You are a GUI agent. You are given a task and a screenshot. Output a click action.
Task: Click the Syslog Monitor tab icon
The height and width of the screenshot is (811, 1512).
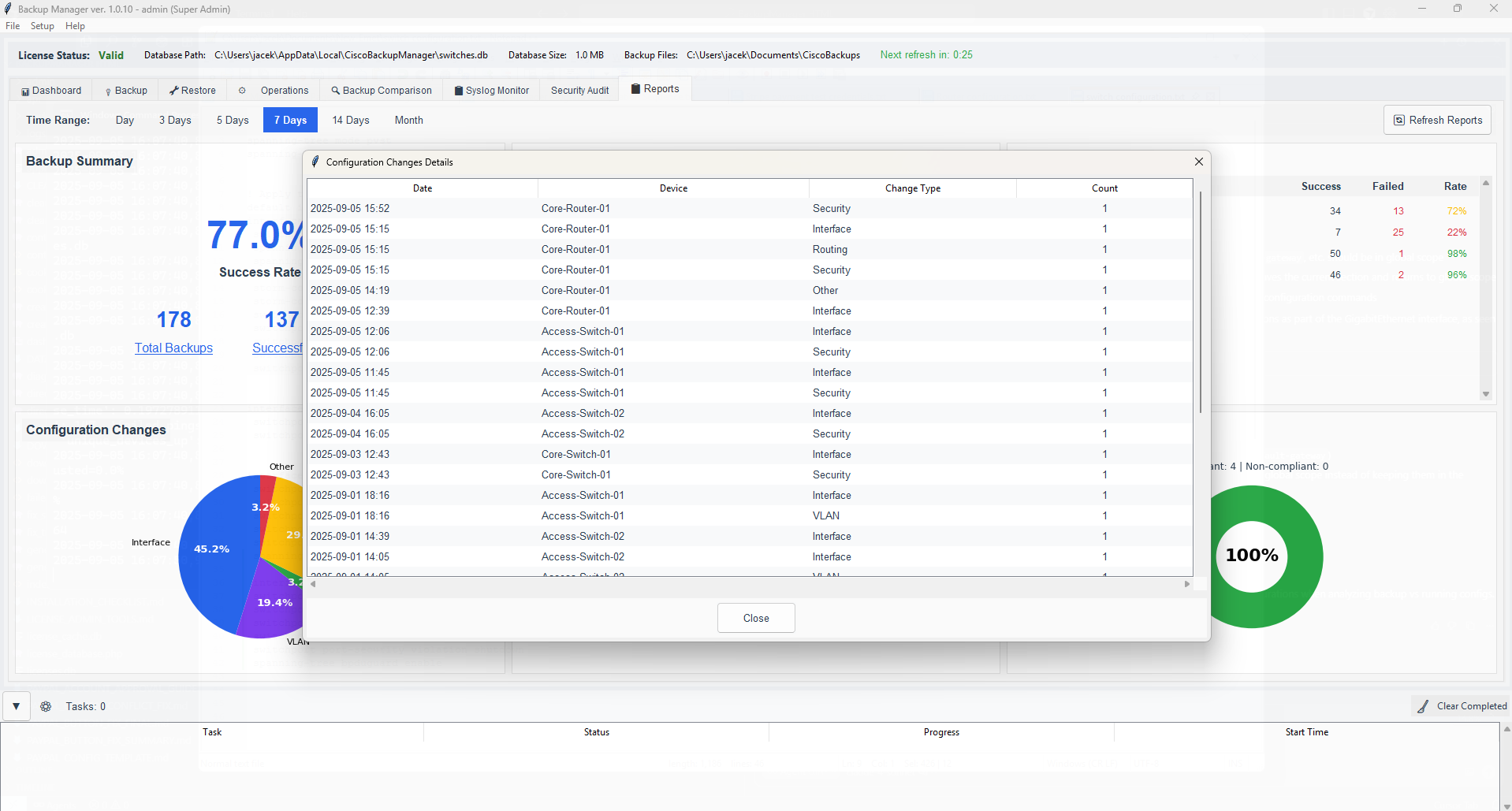click(459, 91)
